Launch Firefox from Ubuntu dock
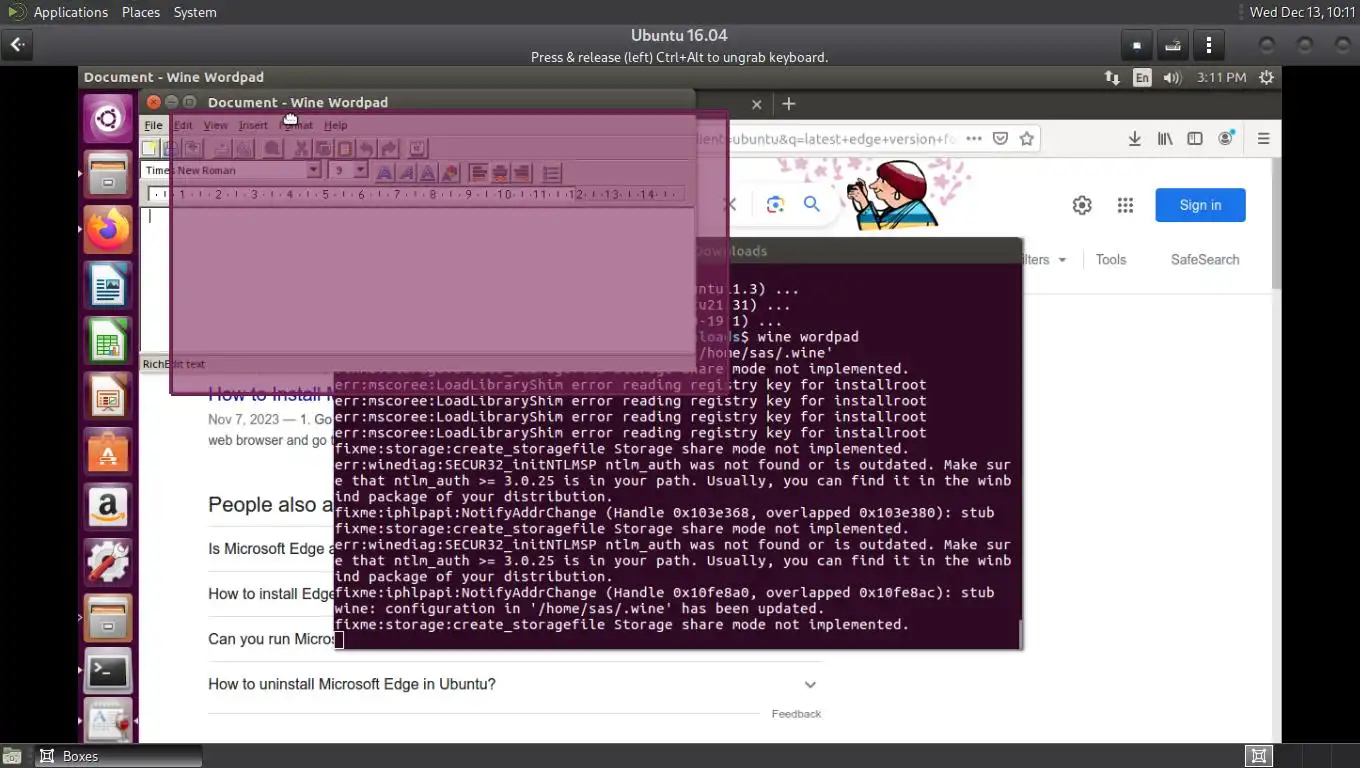 point(108,230)
